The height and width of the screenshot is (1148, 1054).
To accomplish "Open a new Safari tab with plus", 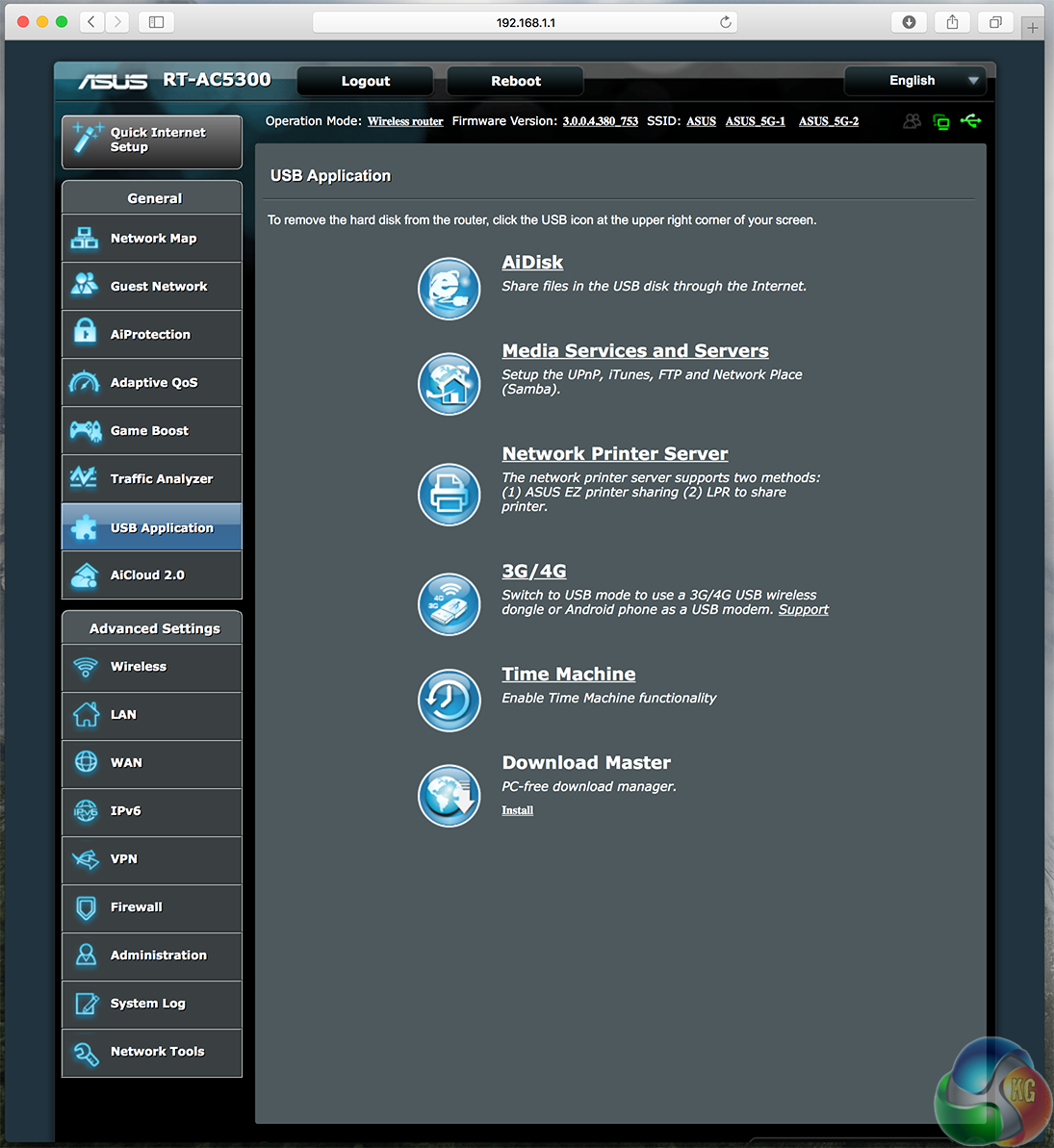I will tap(1033, 28).
